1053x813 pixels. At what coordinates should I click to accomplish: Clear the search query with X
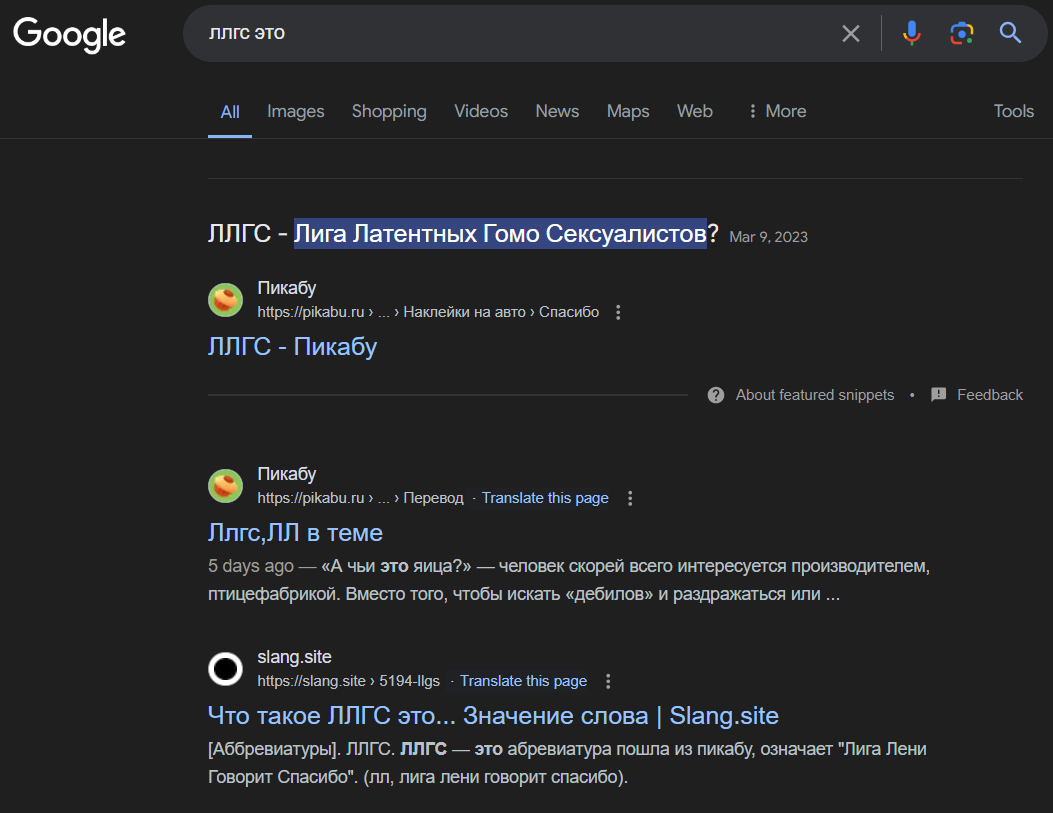(850, 33)
